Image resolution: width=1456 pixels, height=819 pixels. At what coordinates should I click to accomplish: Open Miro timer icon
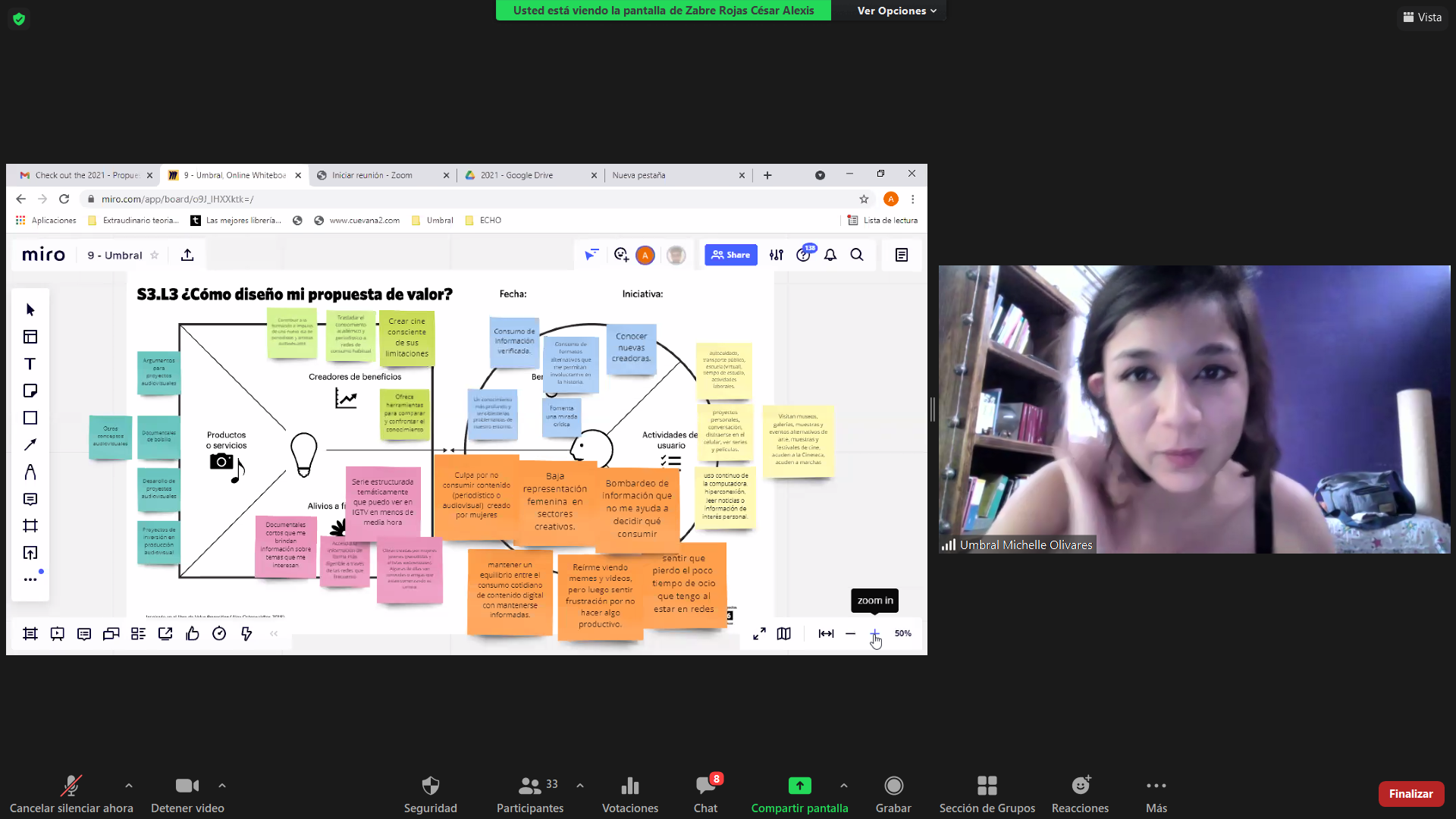219,634
